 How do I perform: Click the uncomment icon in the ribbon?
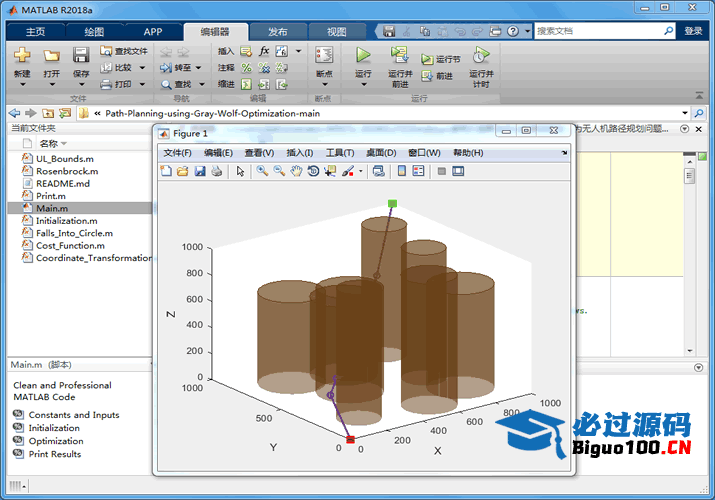[x=264, y=67]
